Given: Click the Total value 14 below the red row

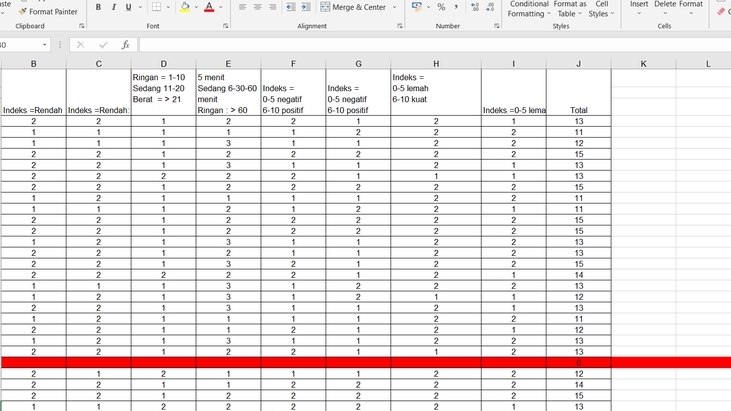Looking at the screenshot, I should (x=579, y=384).
